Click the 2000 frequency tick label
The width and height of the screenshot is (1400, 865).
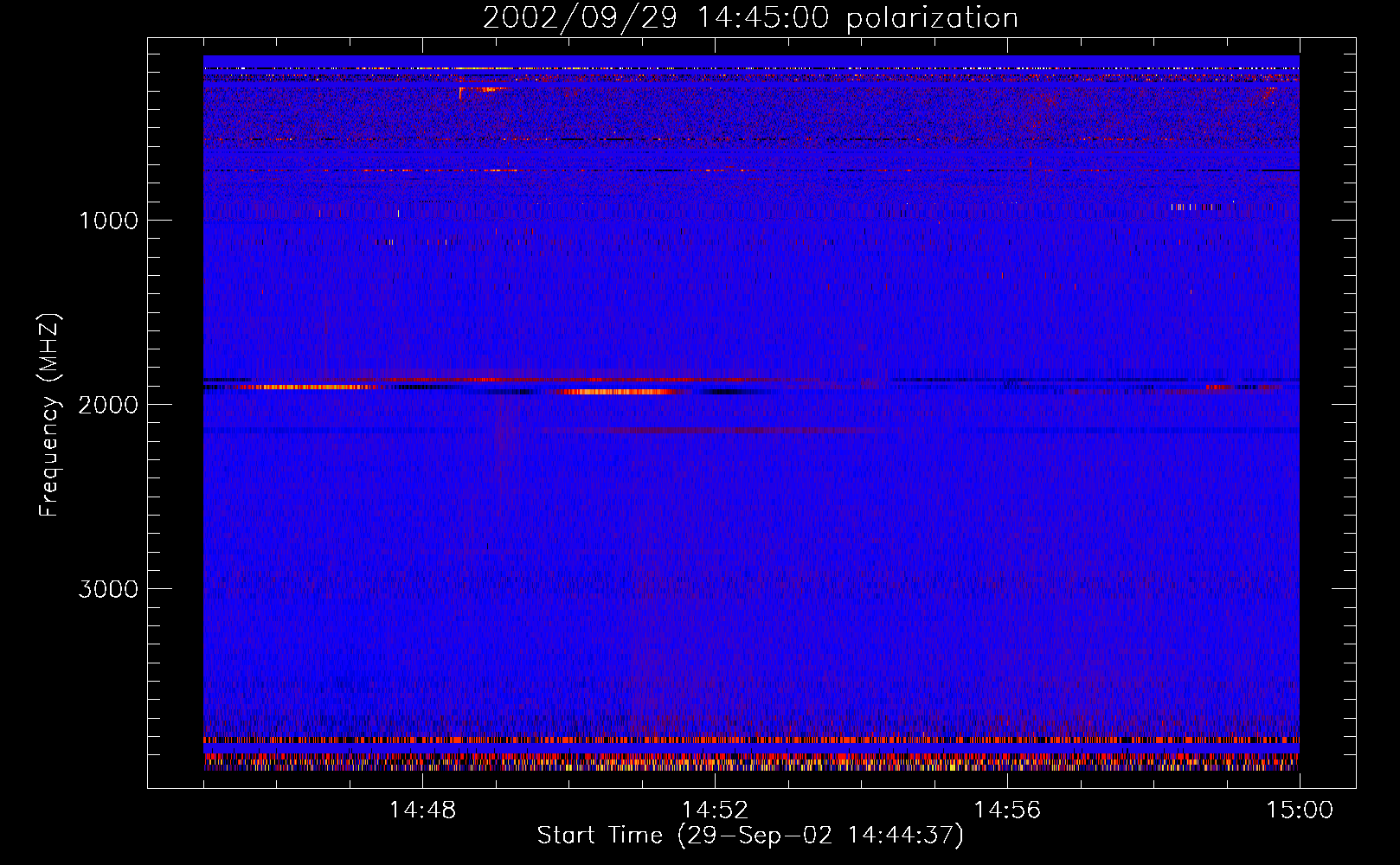pyautogui.click(x=108, y=405)
